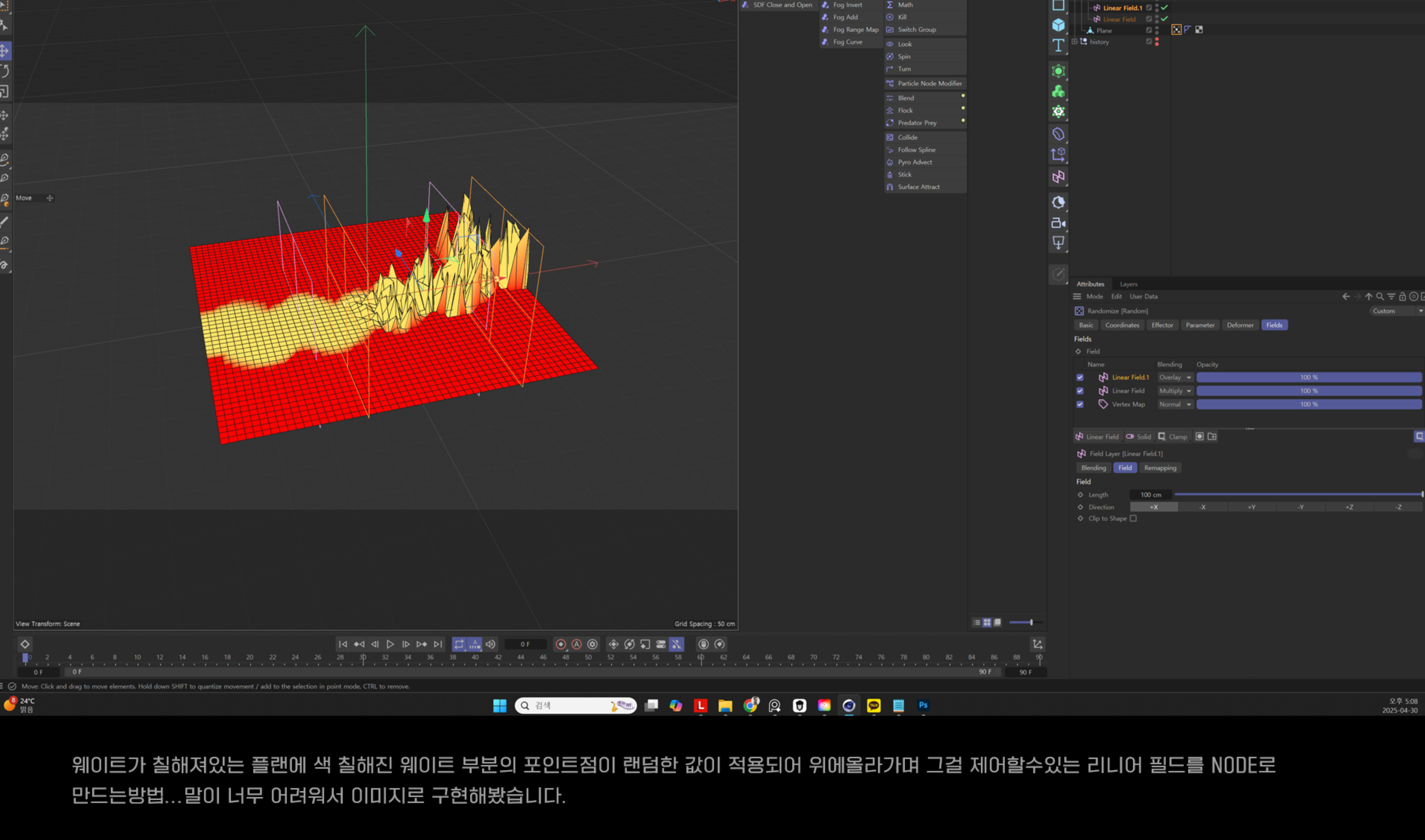Click Particle Node Modifier entry
1425x840 pixels.
click(925, 84)
